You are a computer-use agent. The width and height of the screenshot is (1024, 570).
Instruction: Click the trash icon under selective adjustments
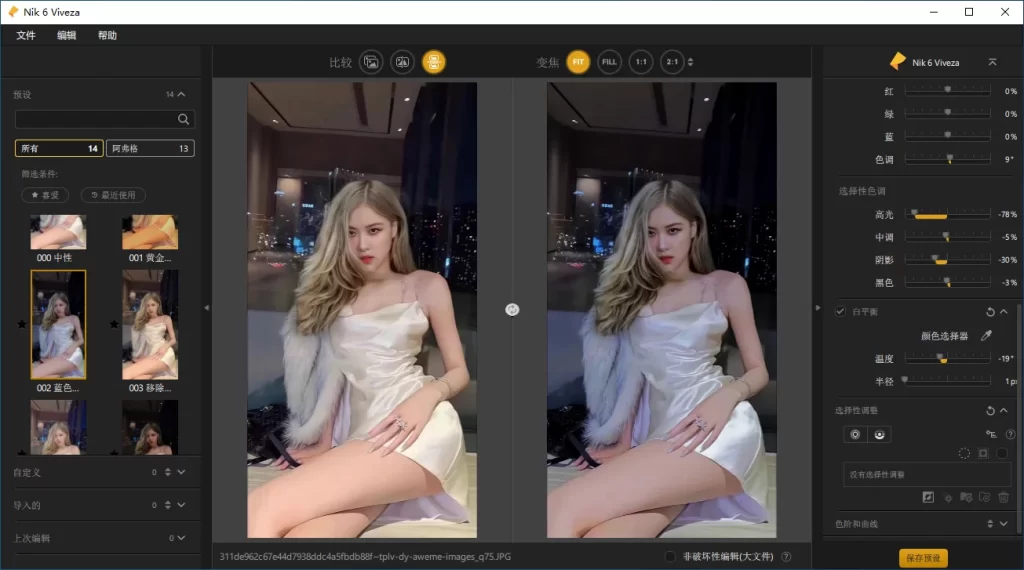[1003, 496]
